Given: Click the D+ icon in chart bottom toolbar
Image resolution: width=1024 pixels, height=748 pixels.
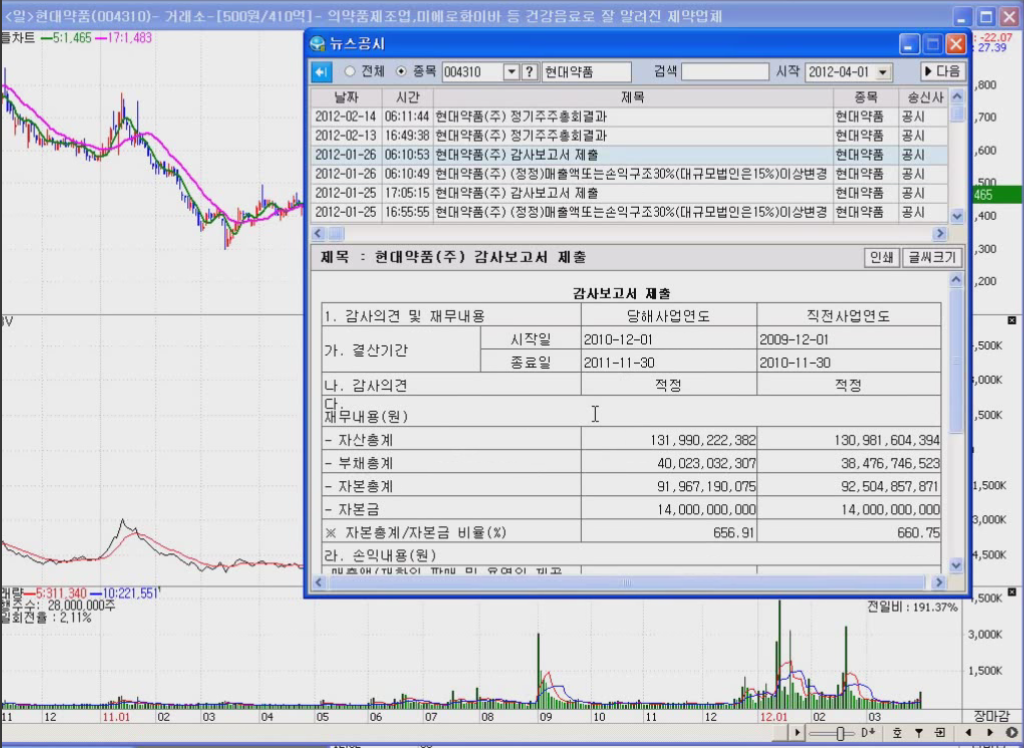Looking at the screenshot, I should tap(868, 733).
